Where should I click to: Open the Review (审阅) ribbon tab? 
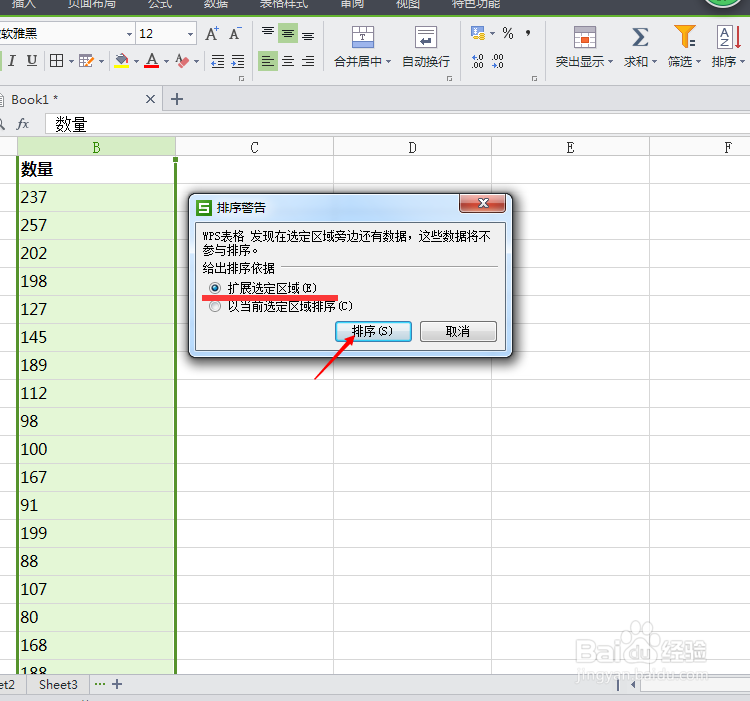[x=352, y=4]
